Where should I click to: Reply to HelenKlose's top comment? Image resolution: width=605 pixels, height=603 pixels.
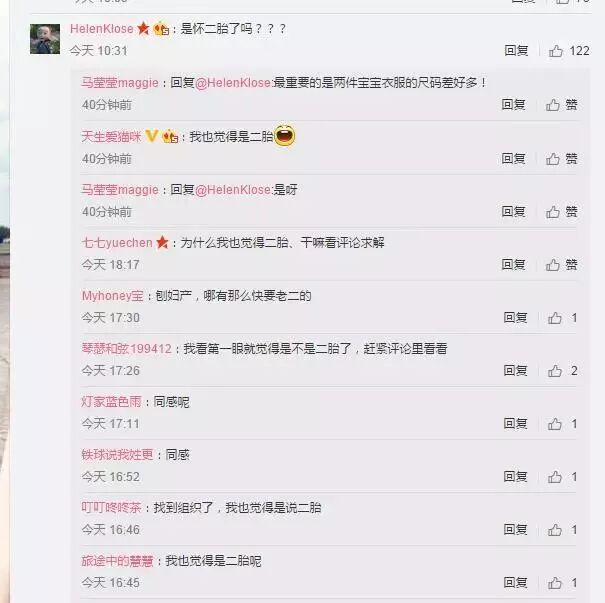[516, 51]
